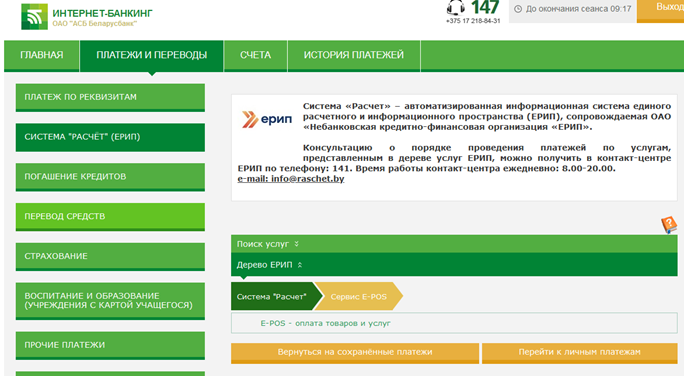The image size is (684, 376).
Task: Open the e-mail info@raschet.by link
Action: tap(291, 179)
